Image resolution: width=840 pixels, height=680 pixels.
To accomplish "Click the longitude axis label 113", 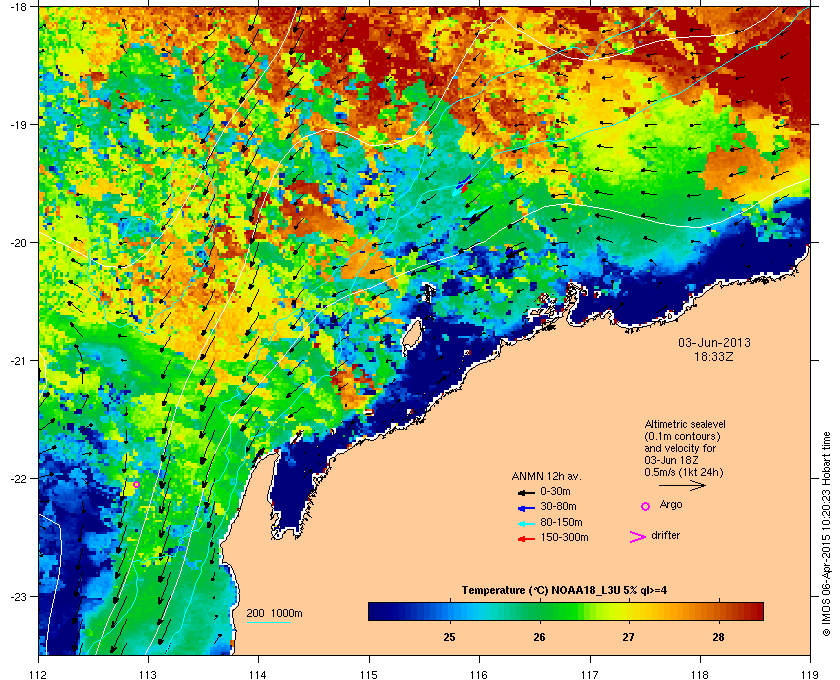I will pyautogui.click(x=148, y=675).
